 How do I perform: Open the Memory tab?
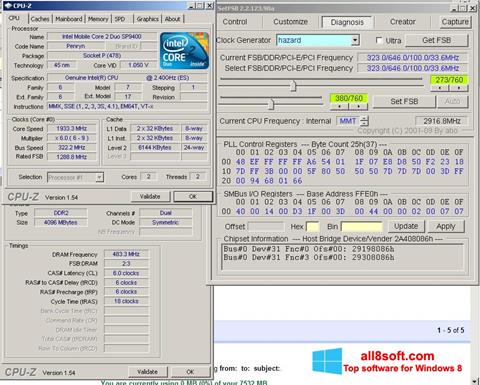(98, 19)
